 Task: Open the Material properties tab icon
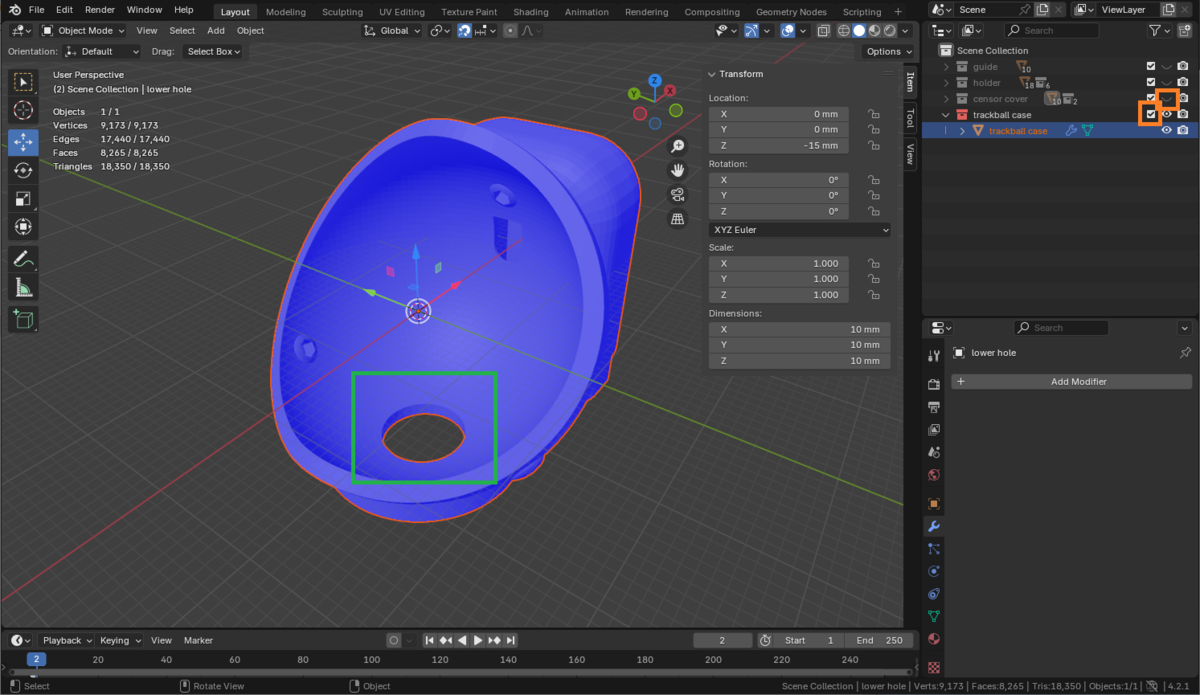pos(934,639)
